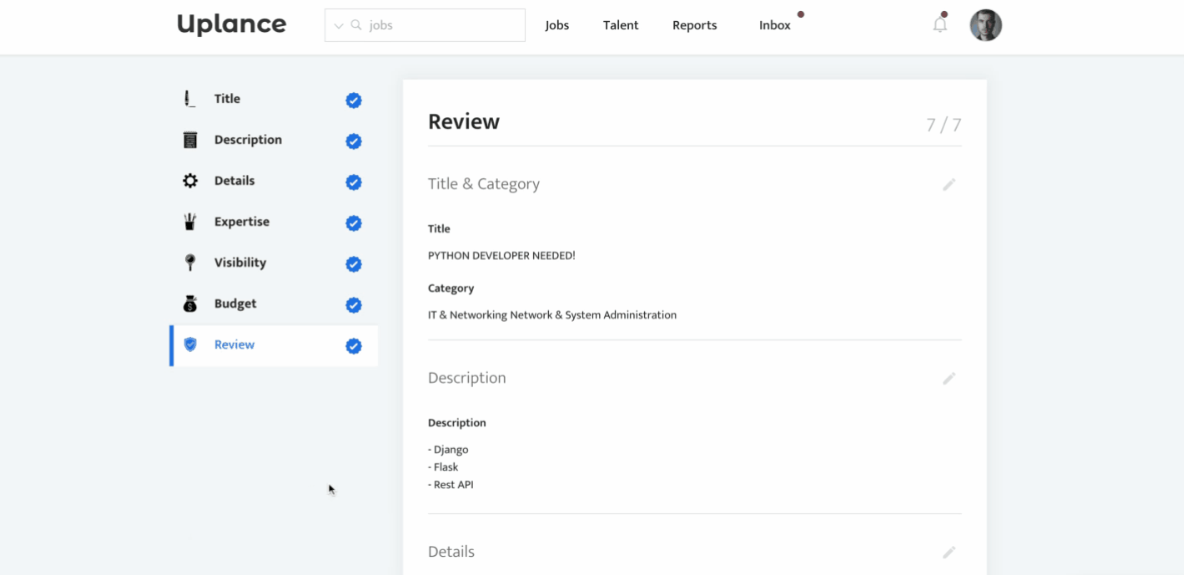Click the checkmark badge beside Review step

(x=353, y=346)
